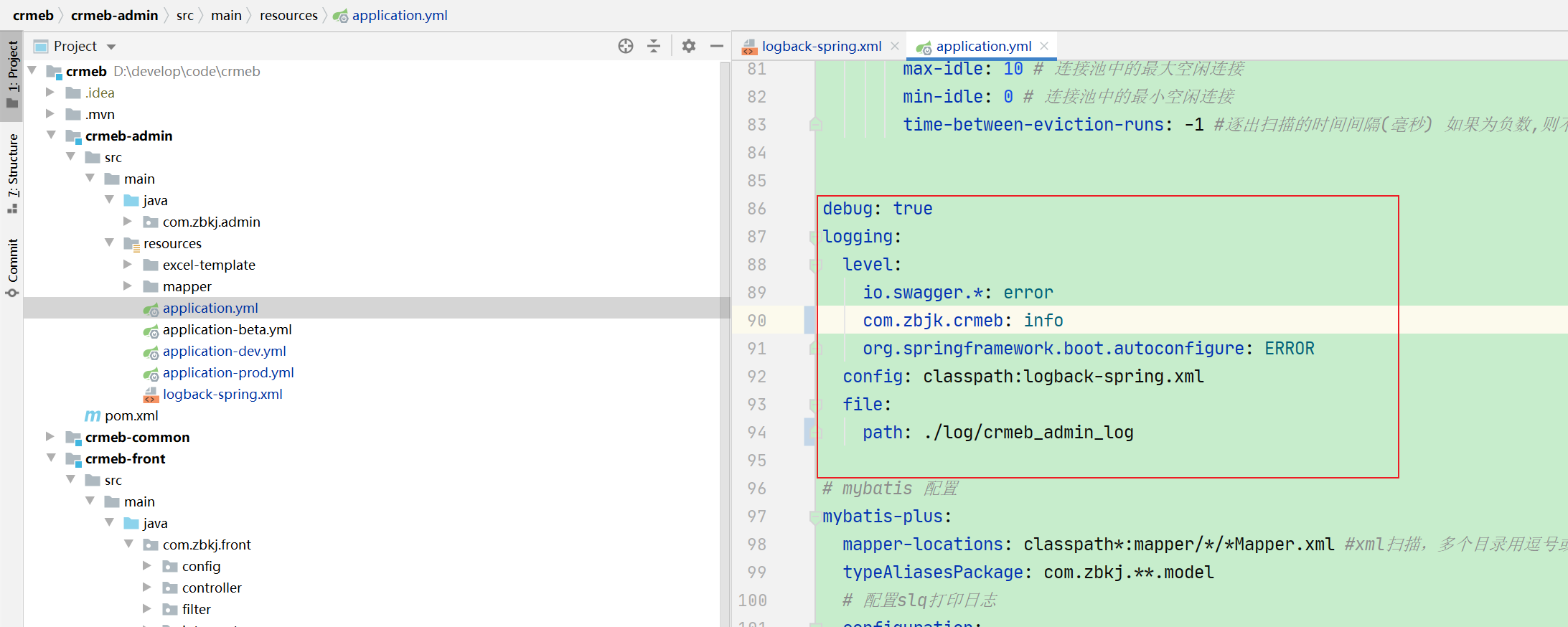
Task: Click the logback-spring.xml XML file icon in tree
Action: tap(151, 395)
